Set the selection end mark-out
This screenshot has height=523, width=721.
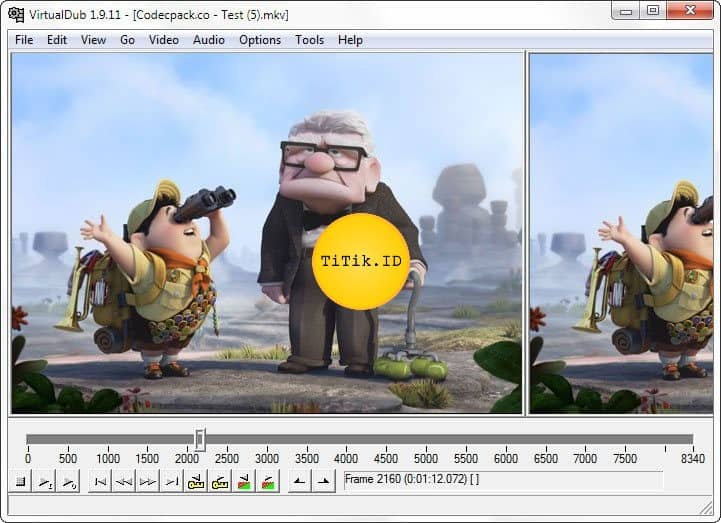(323, 482)
